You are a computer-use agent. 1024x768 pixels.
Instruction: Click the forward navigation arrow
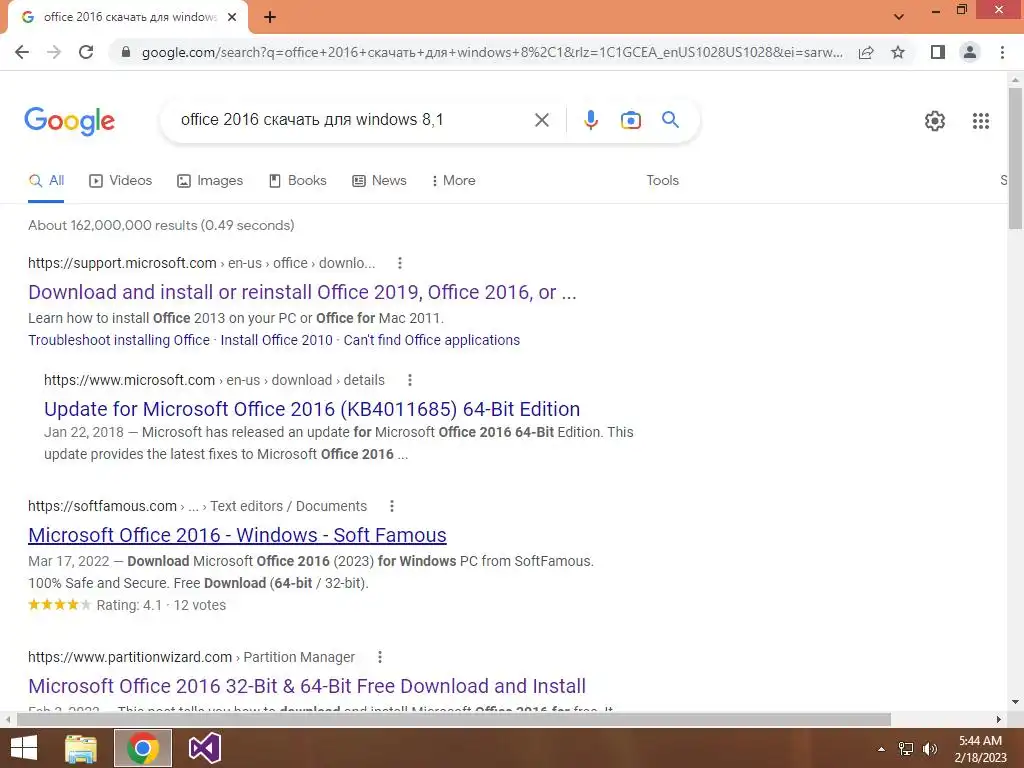(54, 52)
